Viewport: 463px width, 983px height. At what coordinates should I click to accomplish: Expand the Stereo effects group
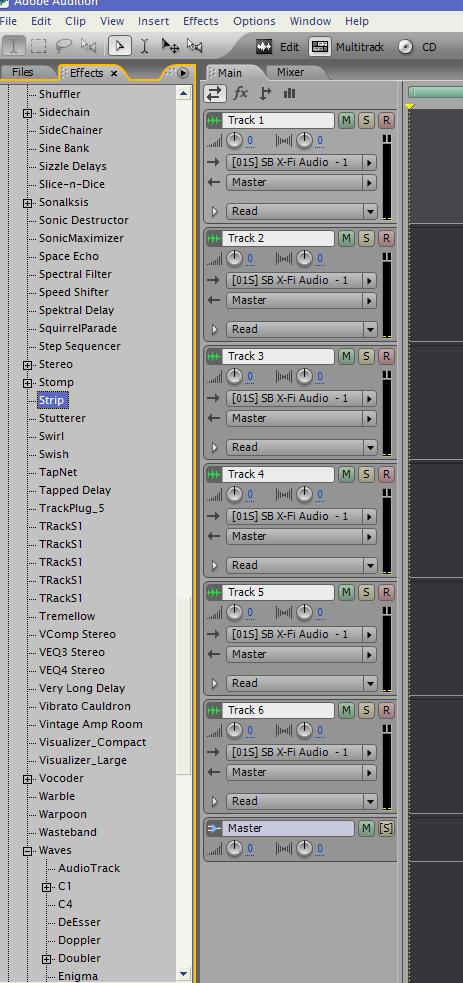(28, 365)
